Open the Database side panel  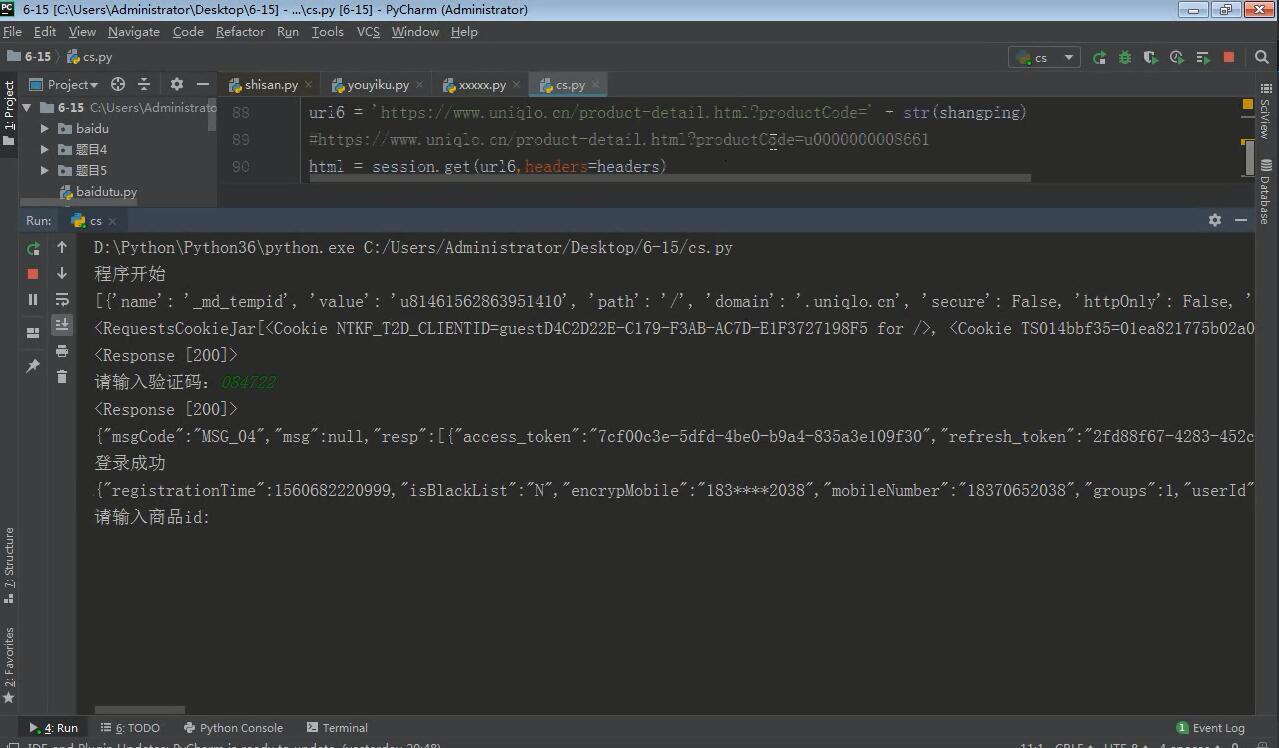[1265, 191]
